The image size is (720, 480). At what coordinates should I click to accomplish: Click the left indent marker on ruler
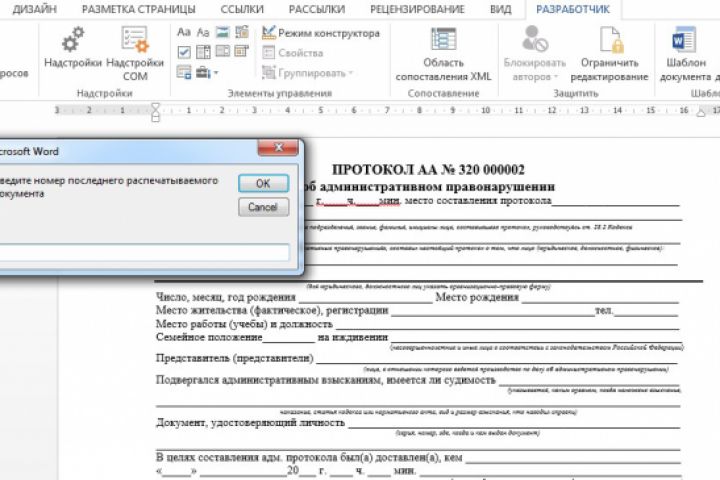[155, 119]
